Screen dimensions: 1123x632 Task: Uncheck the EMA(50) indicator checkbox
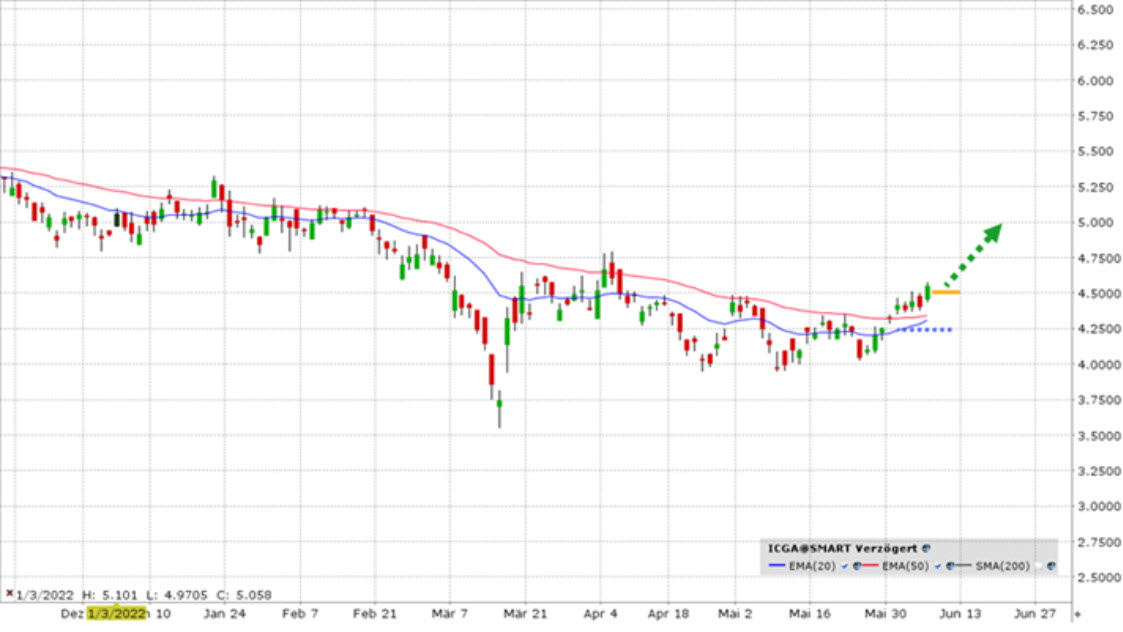(x=938, y=566)
